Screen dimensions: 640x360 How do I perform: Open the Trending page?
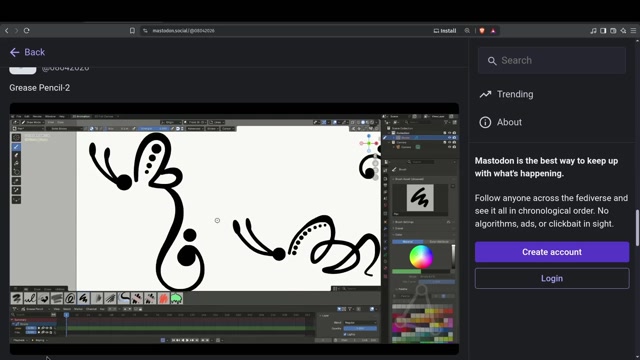[x=506, y=94]
